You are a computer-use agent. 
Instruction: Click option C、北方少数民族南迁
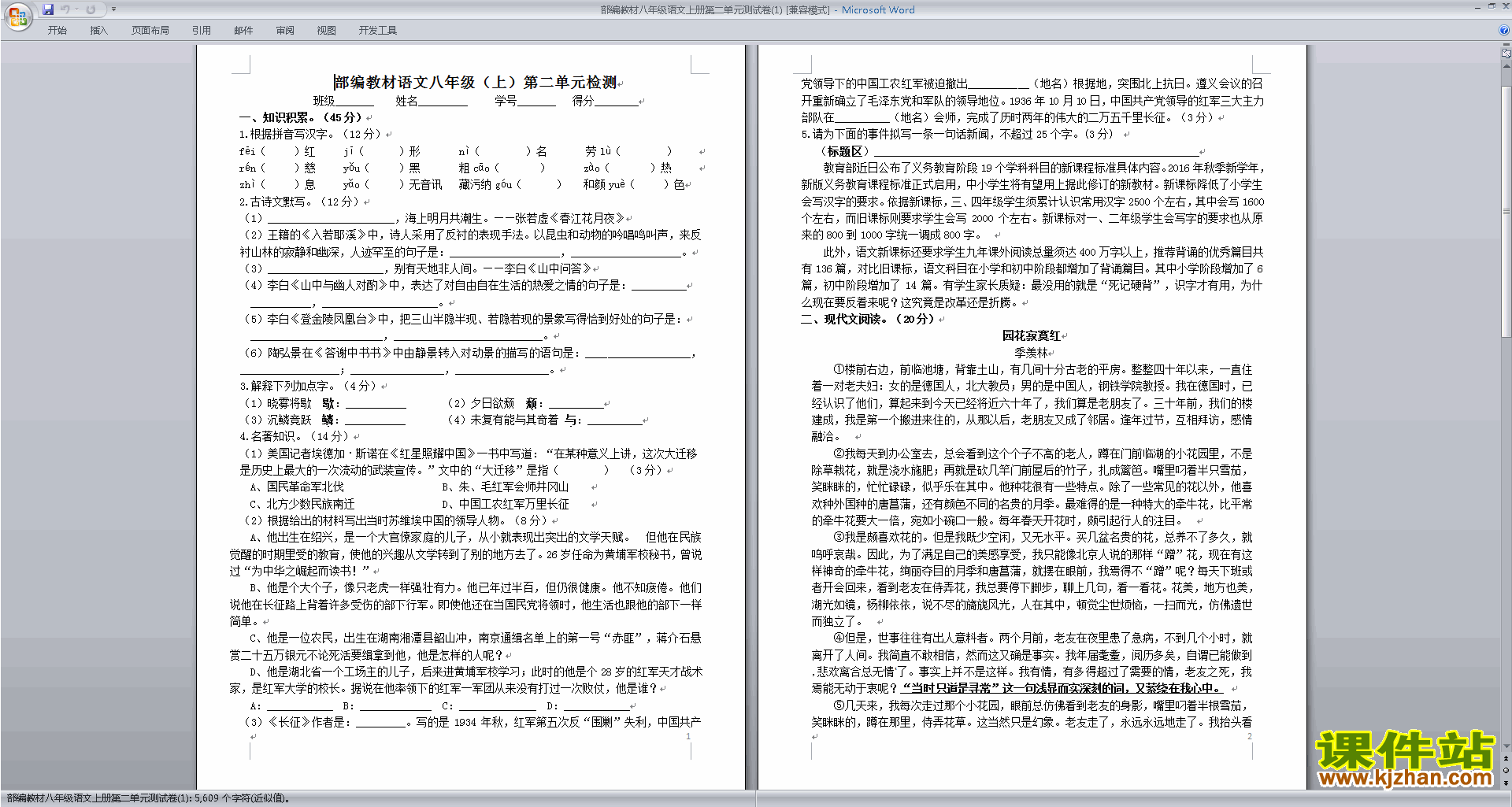(x=302, y=504)
